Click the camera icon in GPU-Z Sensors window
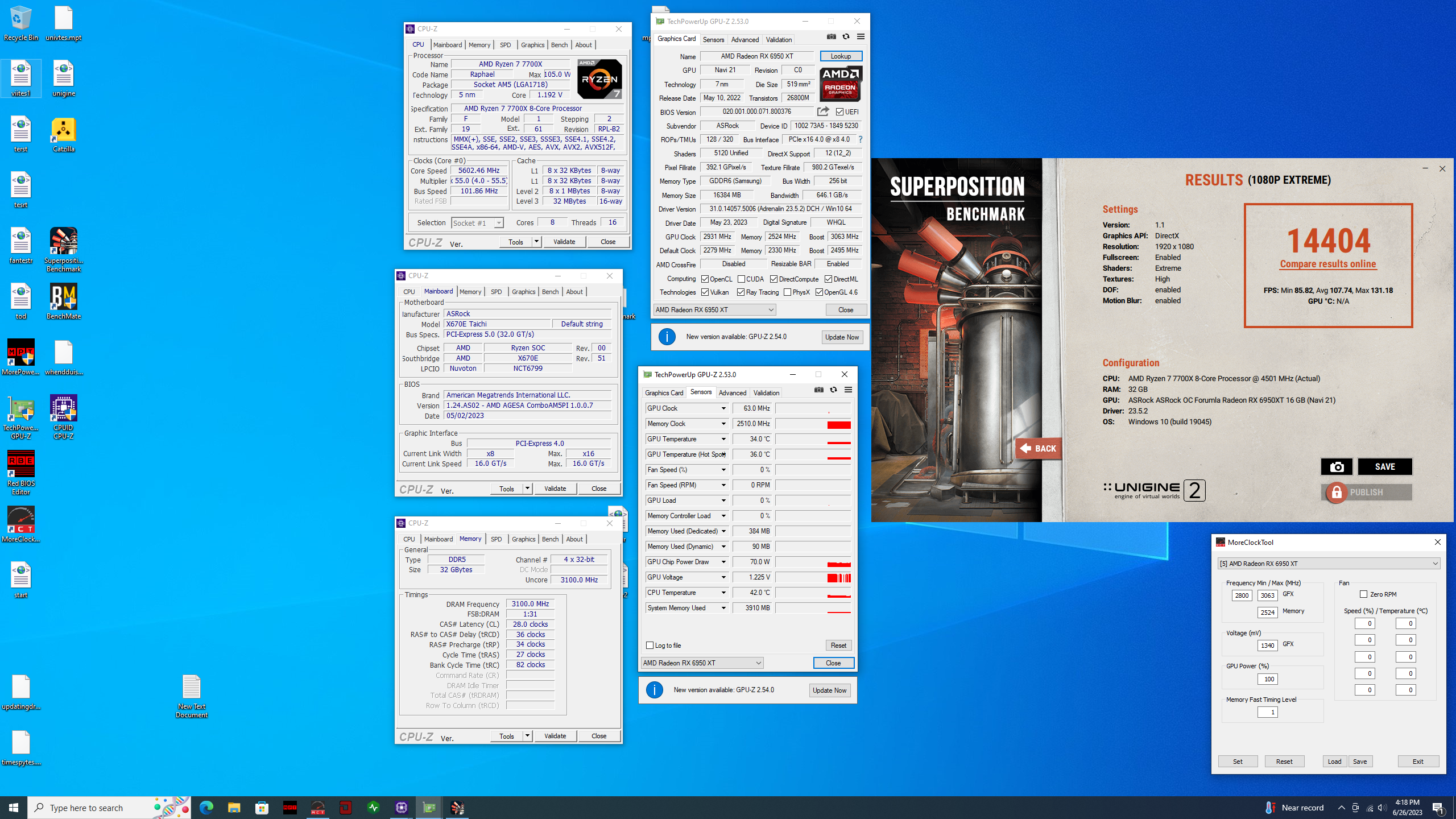 tap(819, 390)
